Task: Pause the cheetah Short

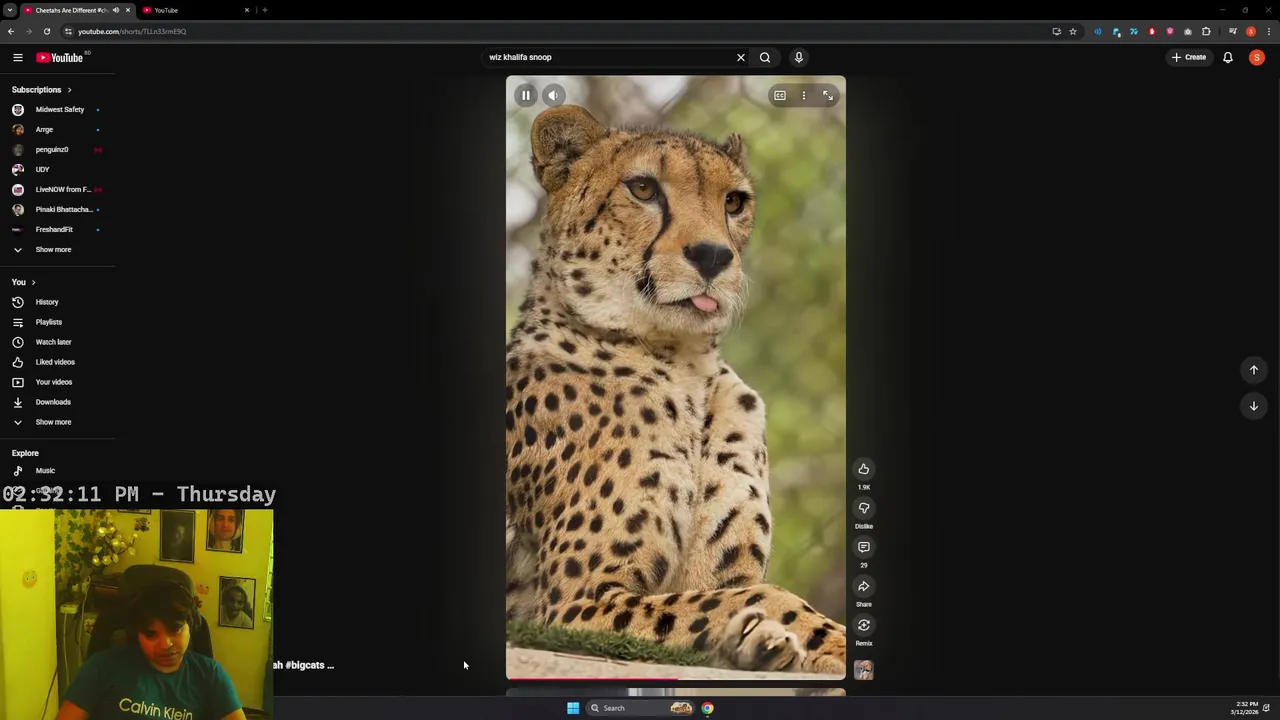Action: click(x=525, y=95)
